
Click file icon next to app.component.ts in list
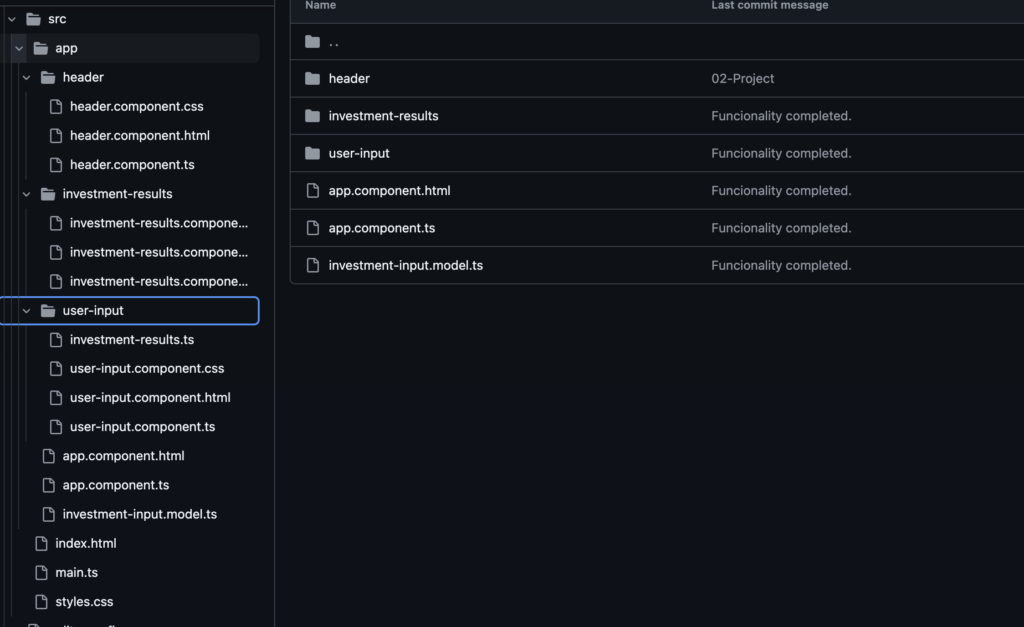click(312, 228)
